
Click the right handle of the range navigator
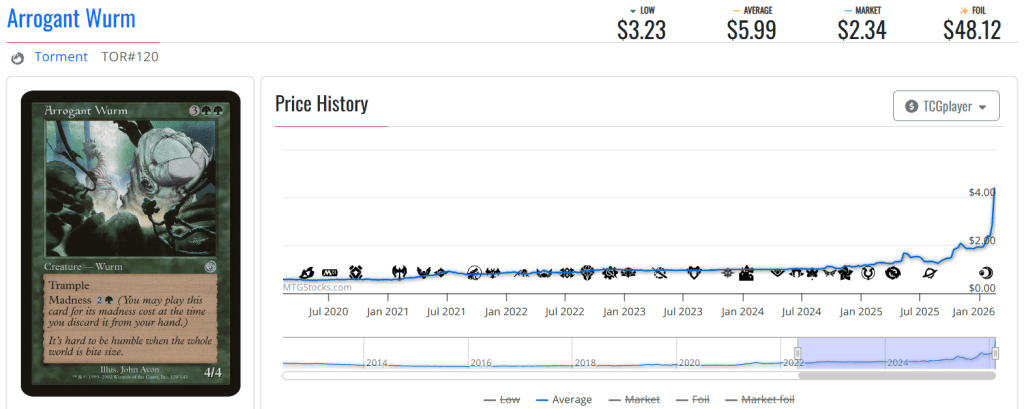coord(995,352)
